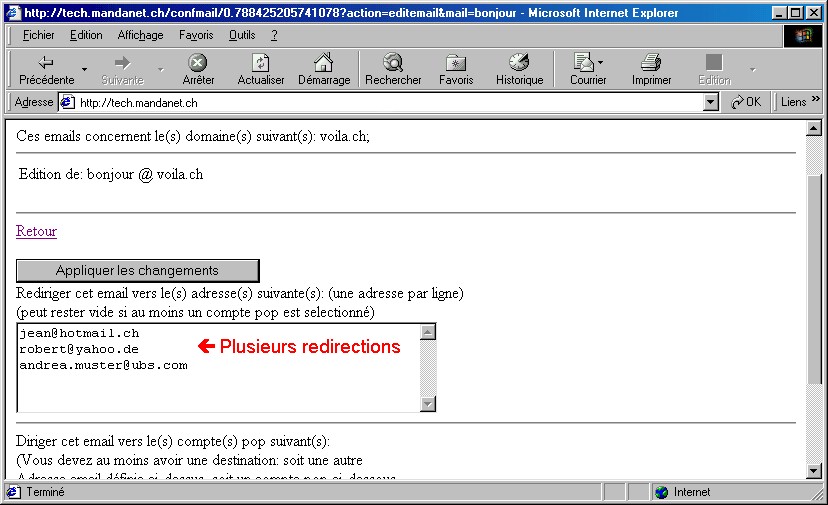Open the Affichage menu

(140, 35)
